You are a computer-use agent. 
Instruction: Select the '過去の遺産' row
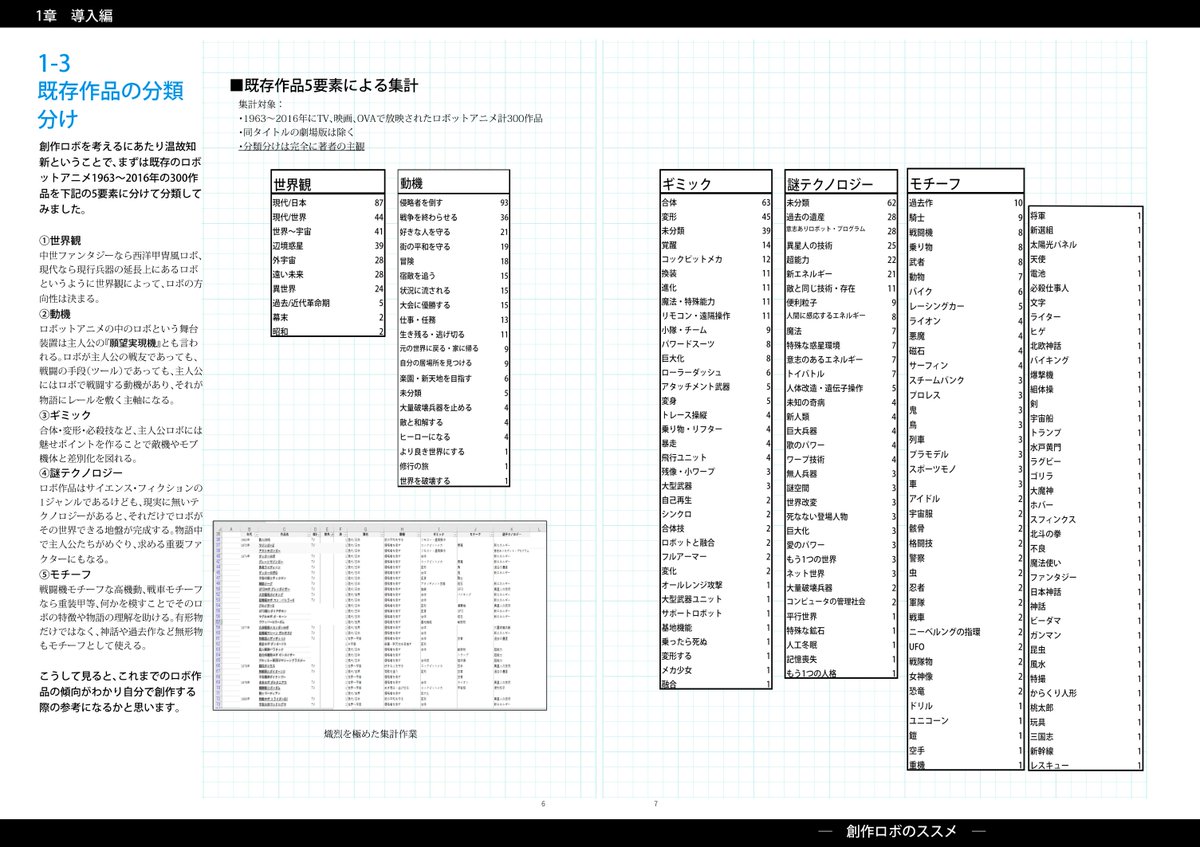tap(841, 217)
